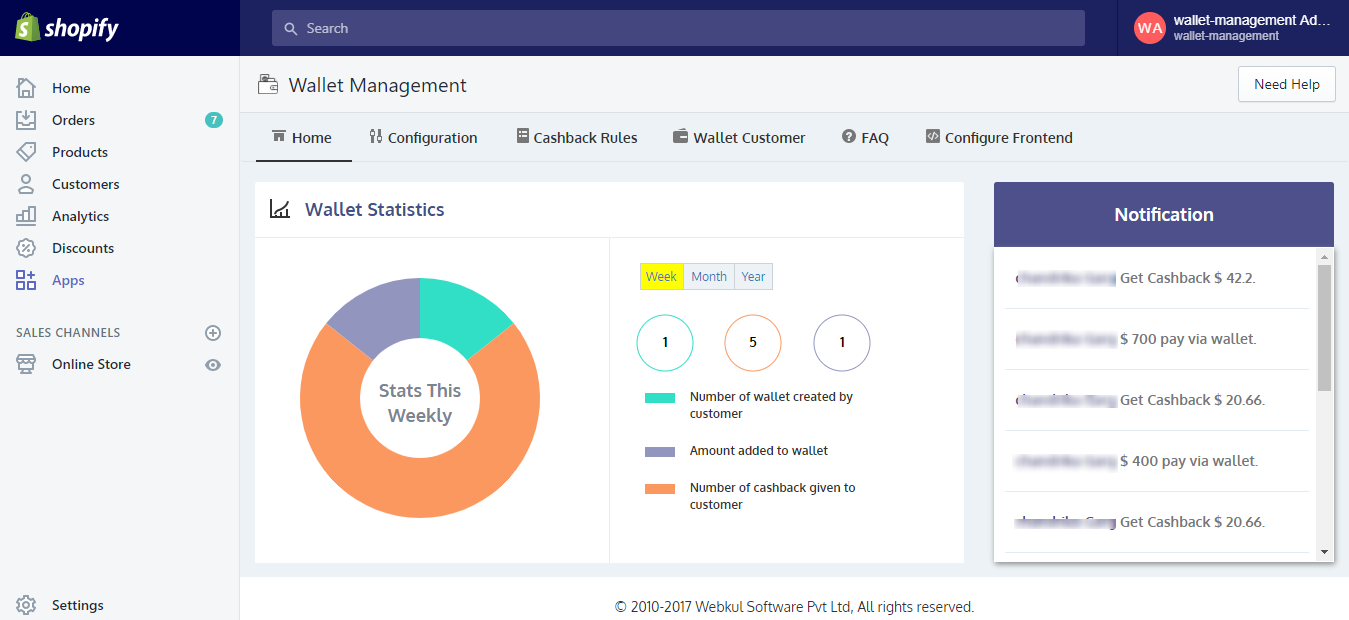1349x620 pixels.
Task: Open the Online Store channel
Action: coord(92,364)
